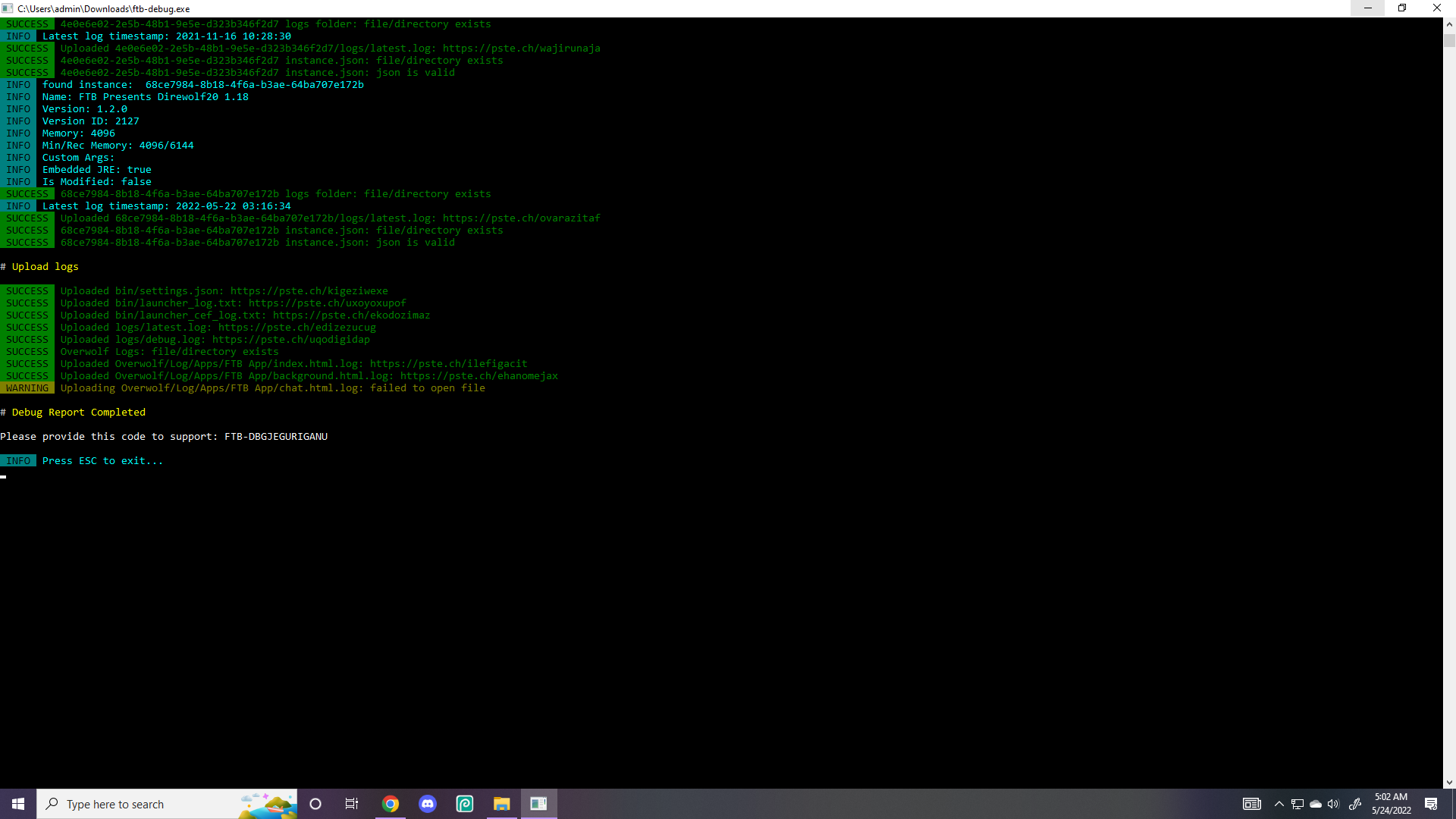Screen dimensions: 1456x819
Task: Launch Google Chrome from the taskbar
Action: point(391,804)
